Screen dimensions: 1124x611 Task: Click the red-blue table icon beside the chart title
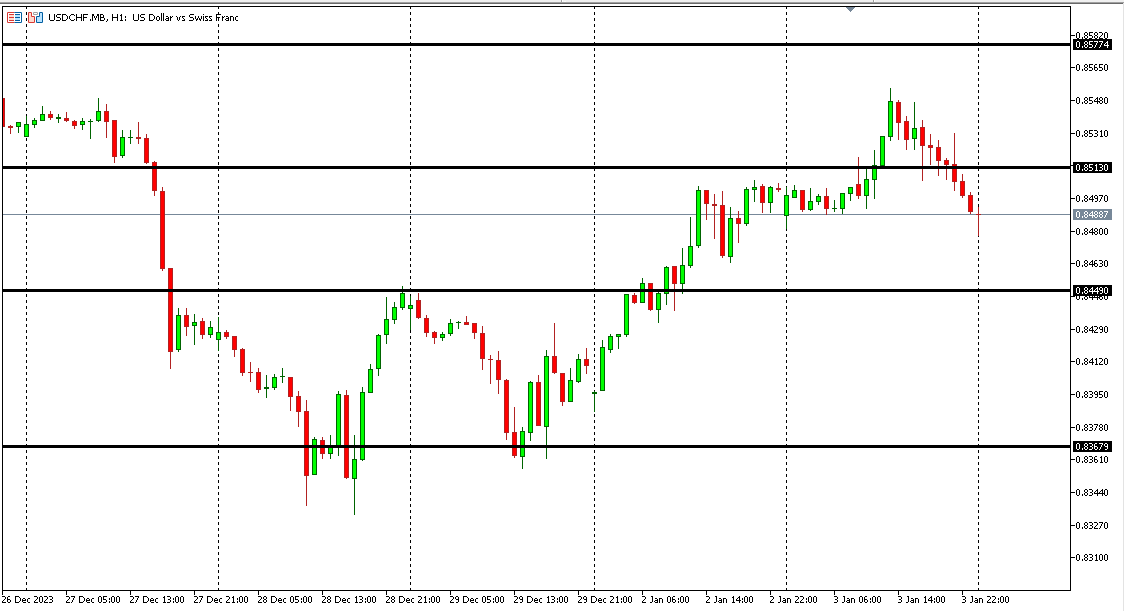click(x=14, y=17)
